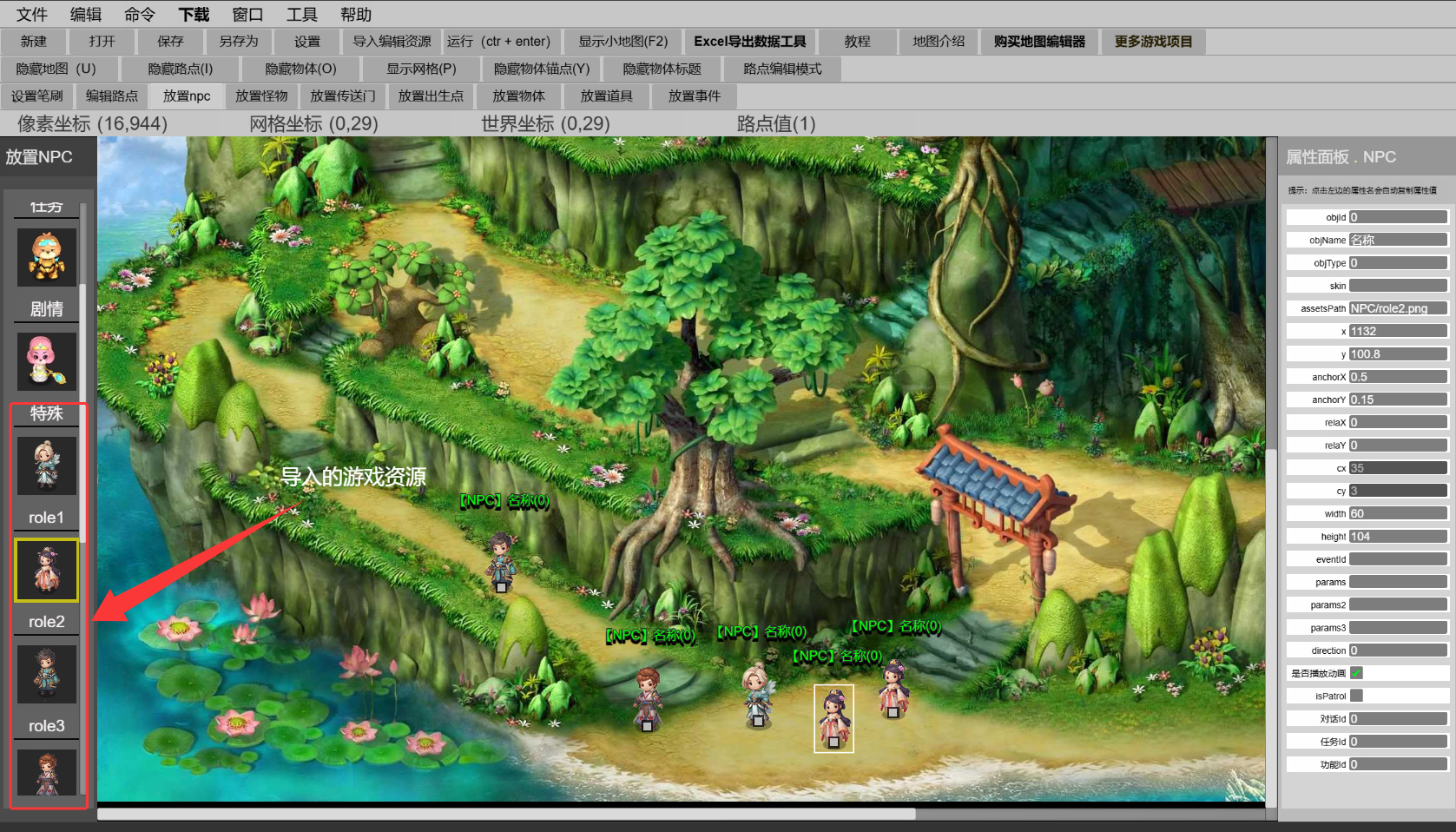This screenshot has height=832, width=1456.
Task: Click the width field
Action: 1398,513
